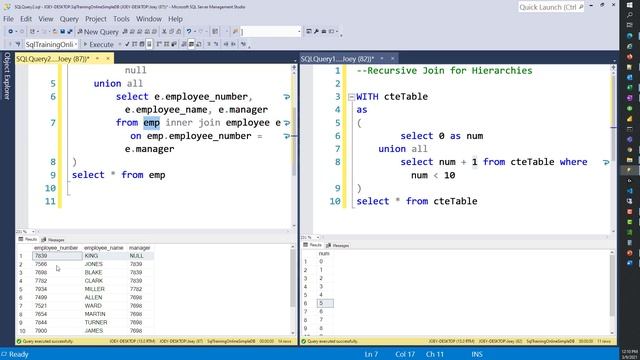Click the Properties wrench toolbar icon
This screenshot has height=360, width=640.
click(x=316, y=31)
